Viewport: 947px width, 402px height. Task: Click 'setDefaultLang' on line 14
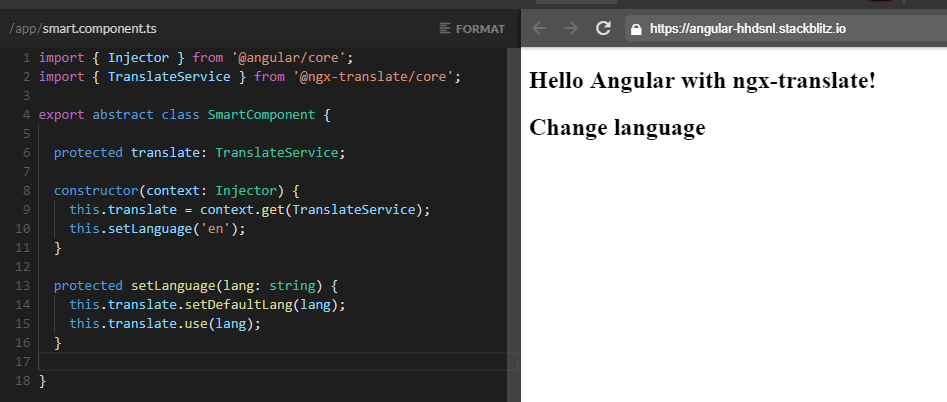[239, 305]
